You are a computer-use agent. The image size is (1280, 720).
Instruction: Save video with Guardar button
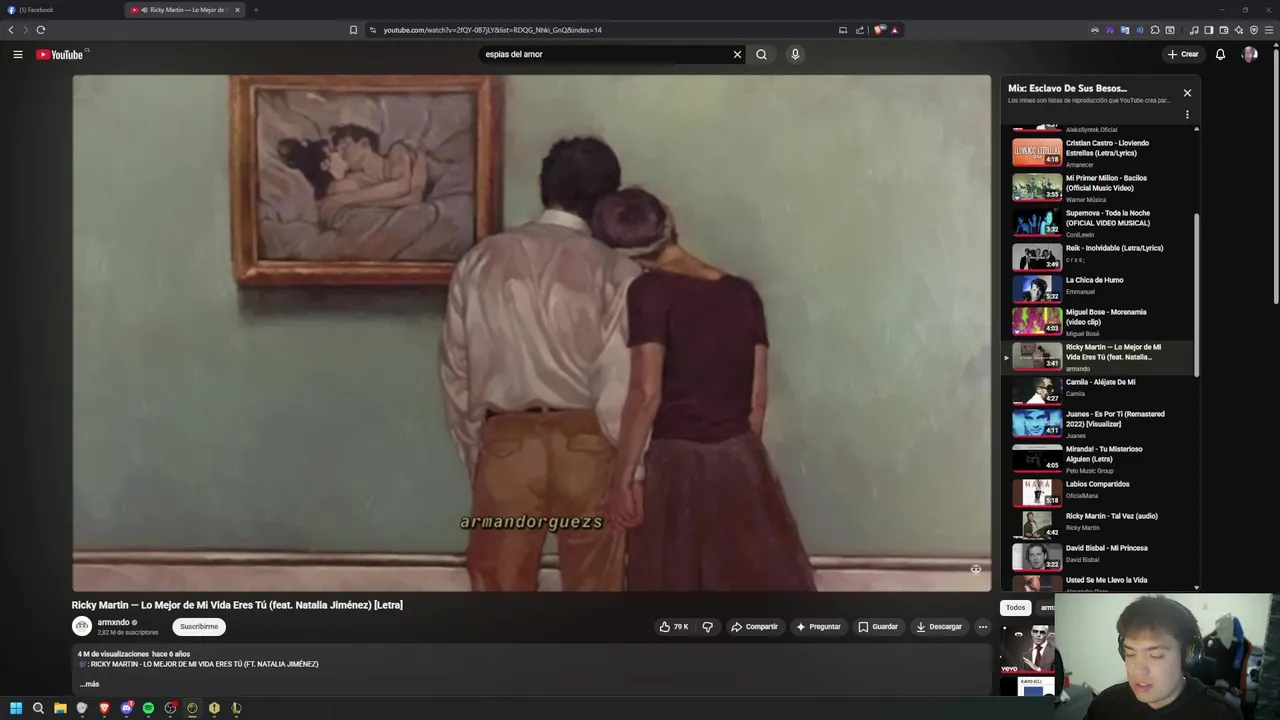[x=878, y=627]
